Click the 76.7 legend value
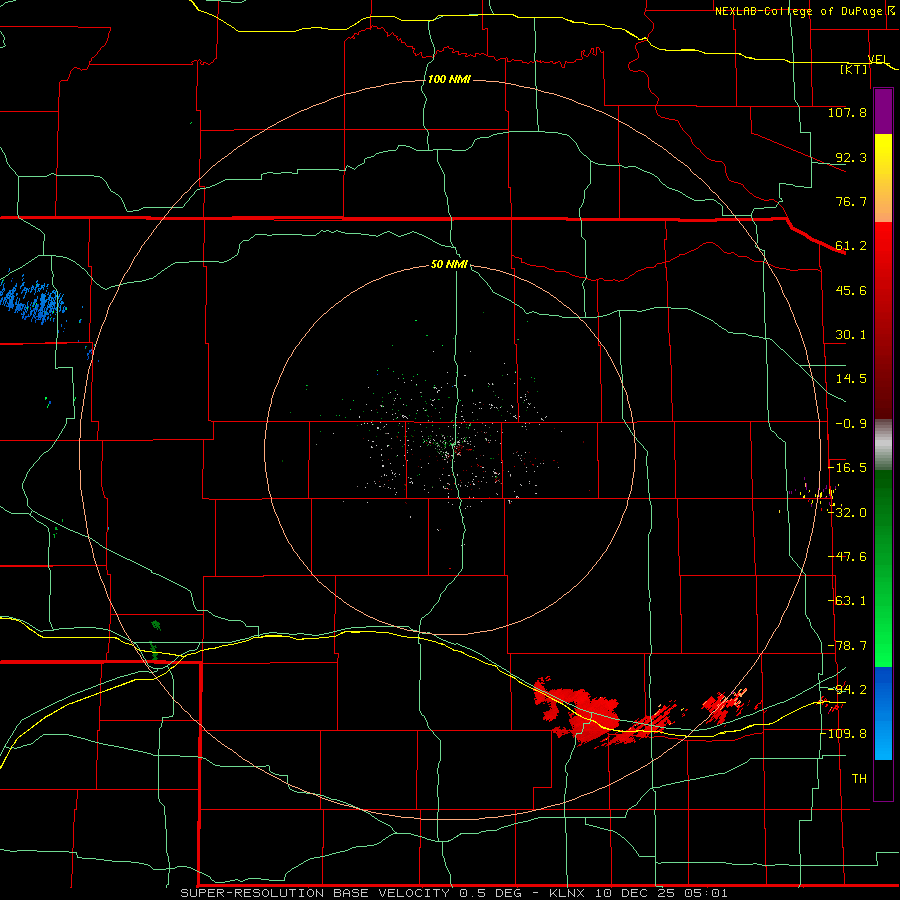 click(851, 201)
